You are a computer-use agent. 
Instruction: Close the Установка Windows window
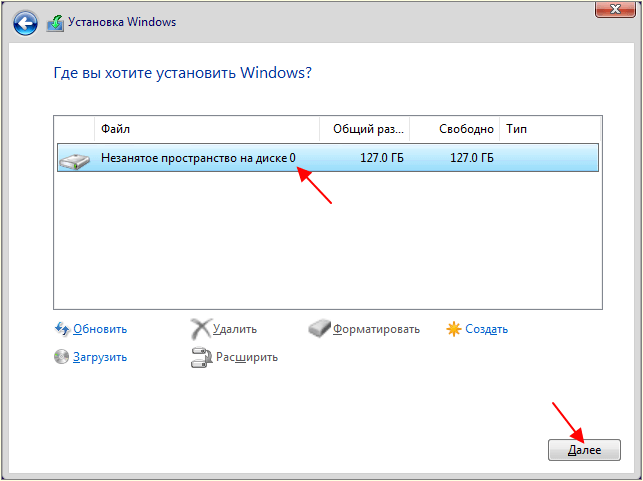[615, 9]
